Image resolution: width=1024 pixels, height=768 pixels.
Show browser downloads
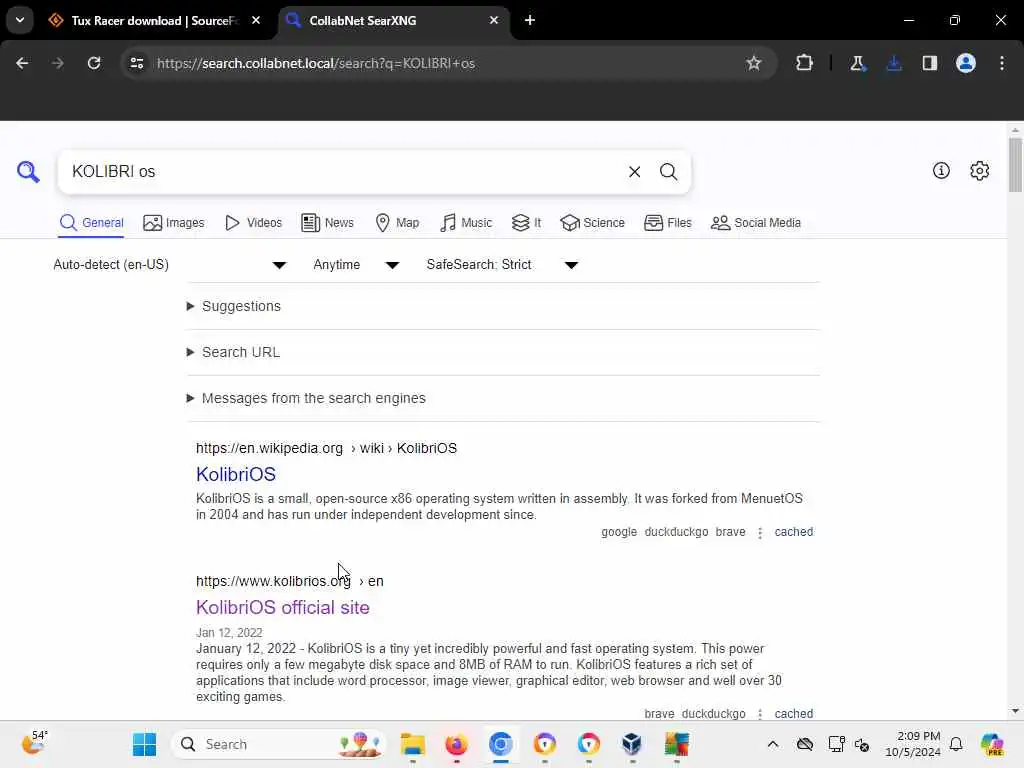click(893, 63)
